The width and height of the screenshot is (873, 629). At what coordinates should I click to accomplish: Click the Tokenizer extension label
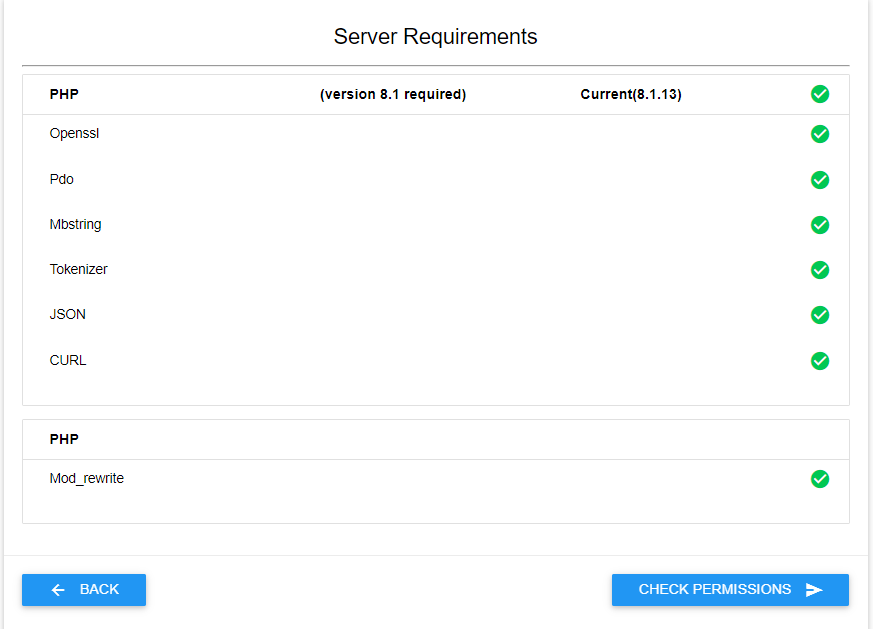pyautogui.click(x=78, y=269)
